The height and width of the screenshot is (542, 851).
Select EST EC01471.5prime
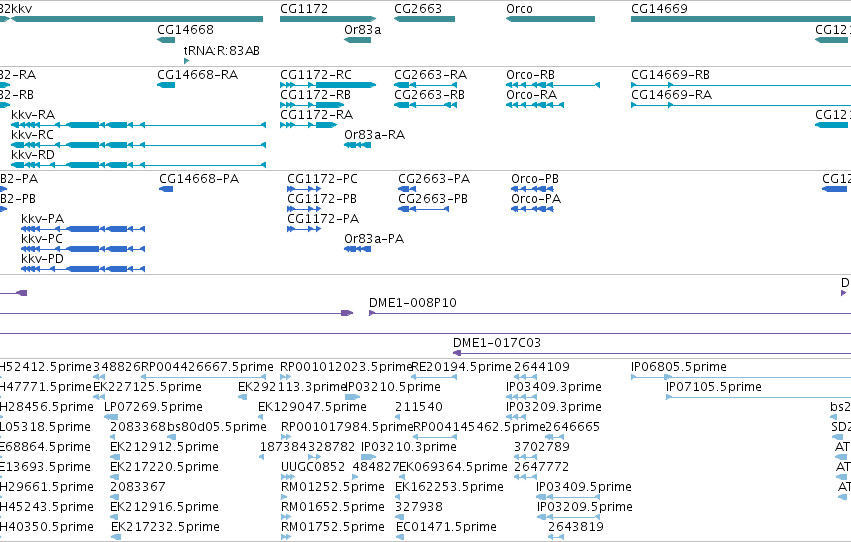tap(447, 528)
